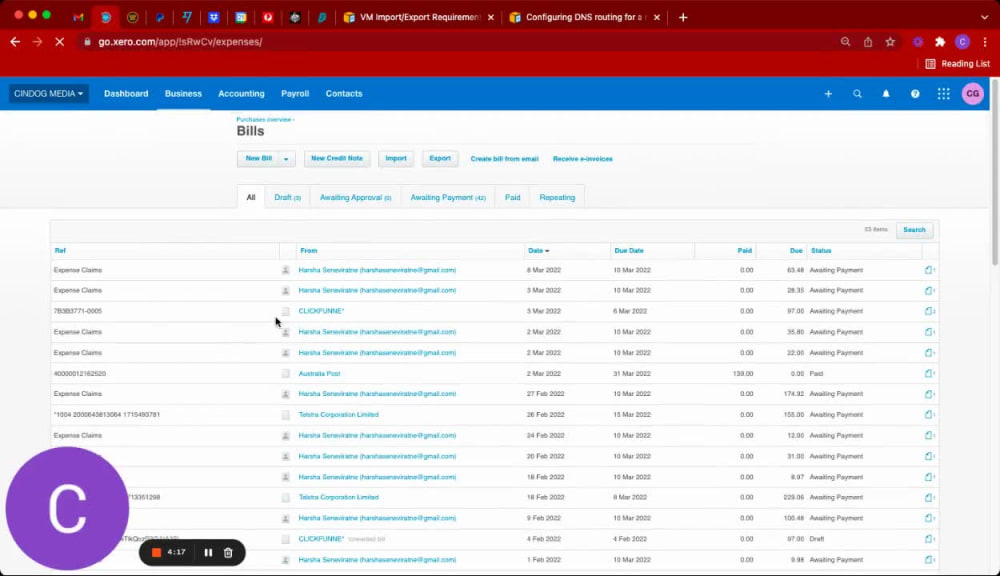Select the All bills tab
The width and height of the screenshot is (1000, 576).
coord(251,198)
